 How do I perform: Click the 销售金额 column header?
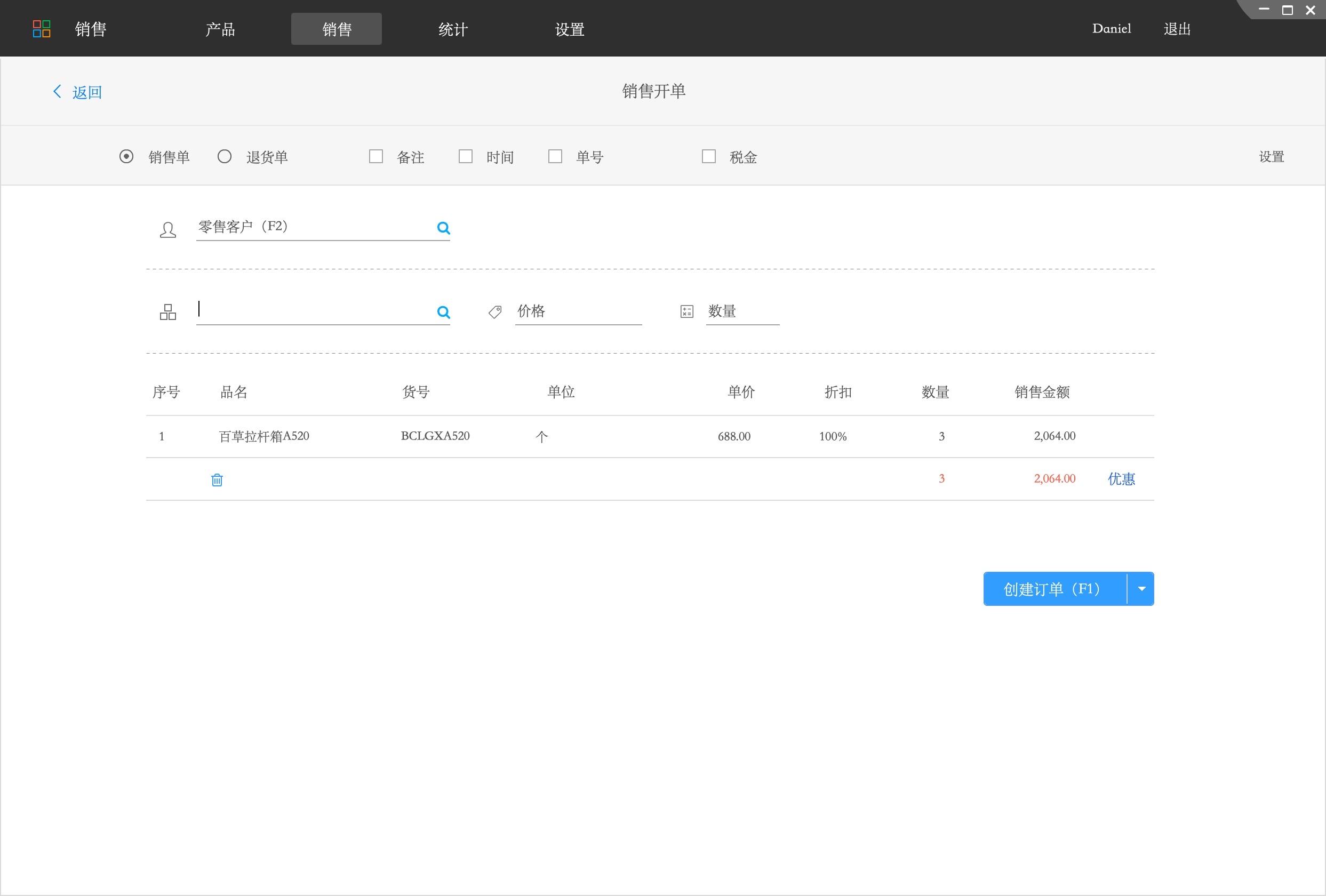point(1042,393)
